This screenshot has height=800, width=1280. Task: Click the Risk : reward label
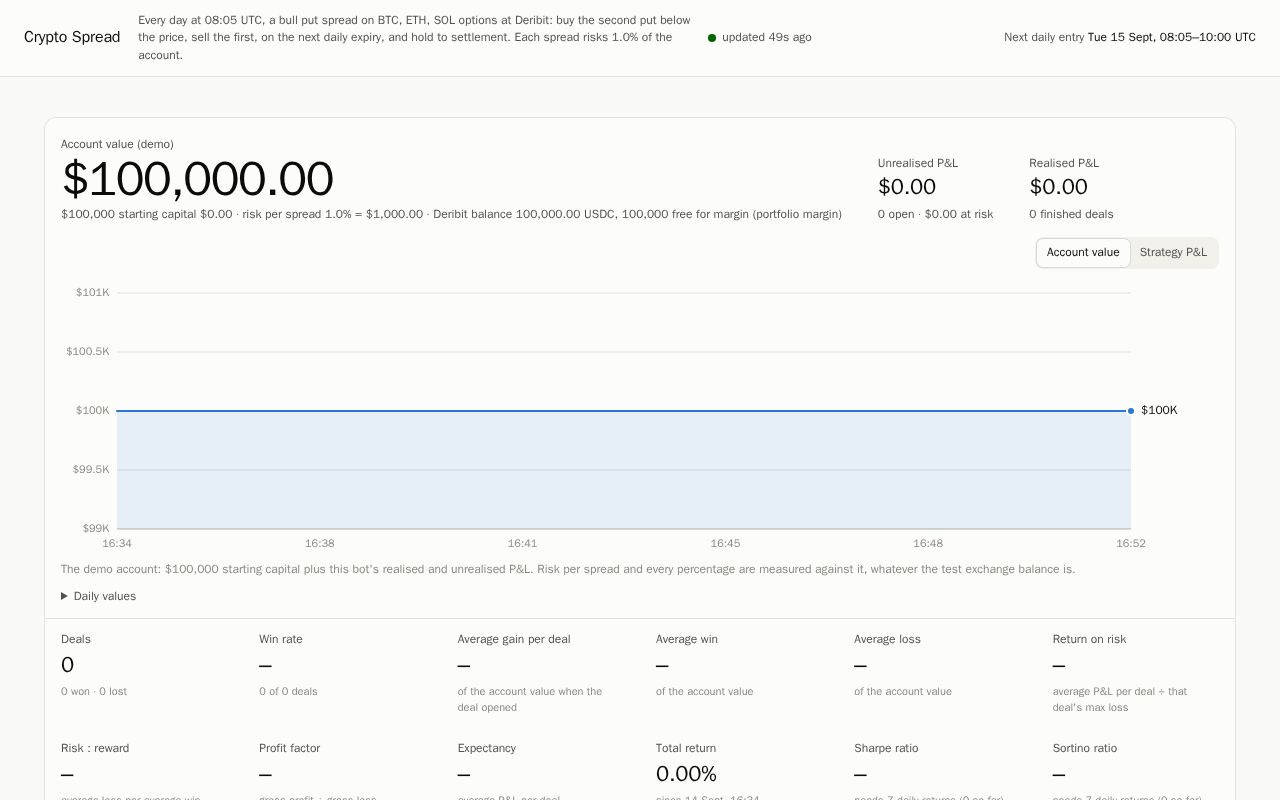tap(95, 748)
